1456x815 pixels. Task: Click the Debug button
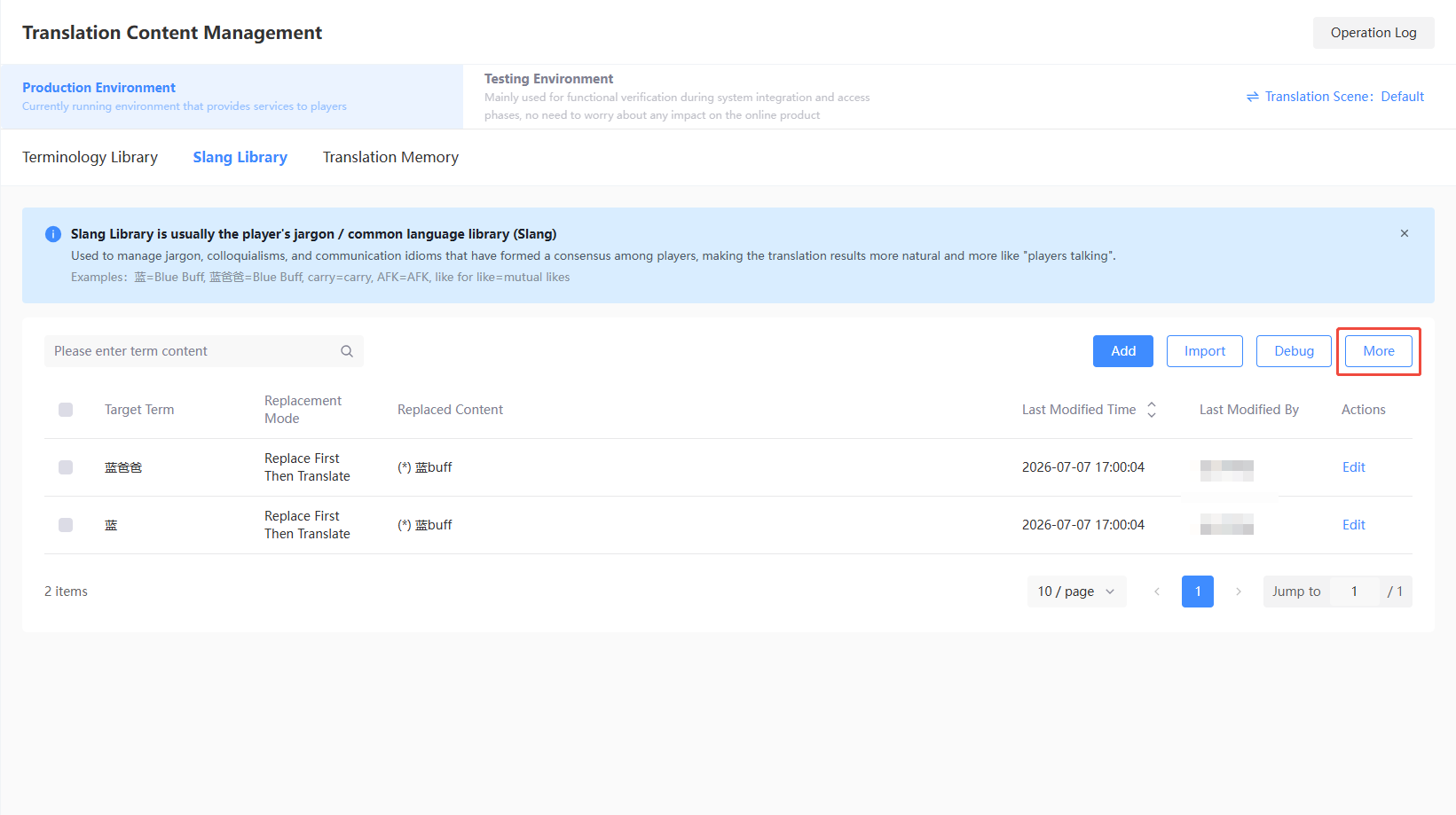(x=1294, y=351)
